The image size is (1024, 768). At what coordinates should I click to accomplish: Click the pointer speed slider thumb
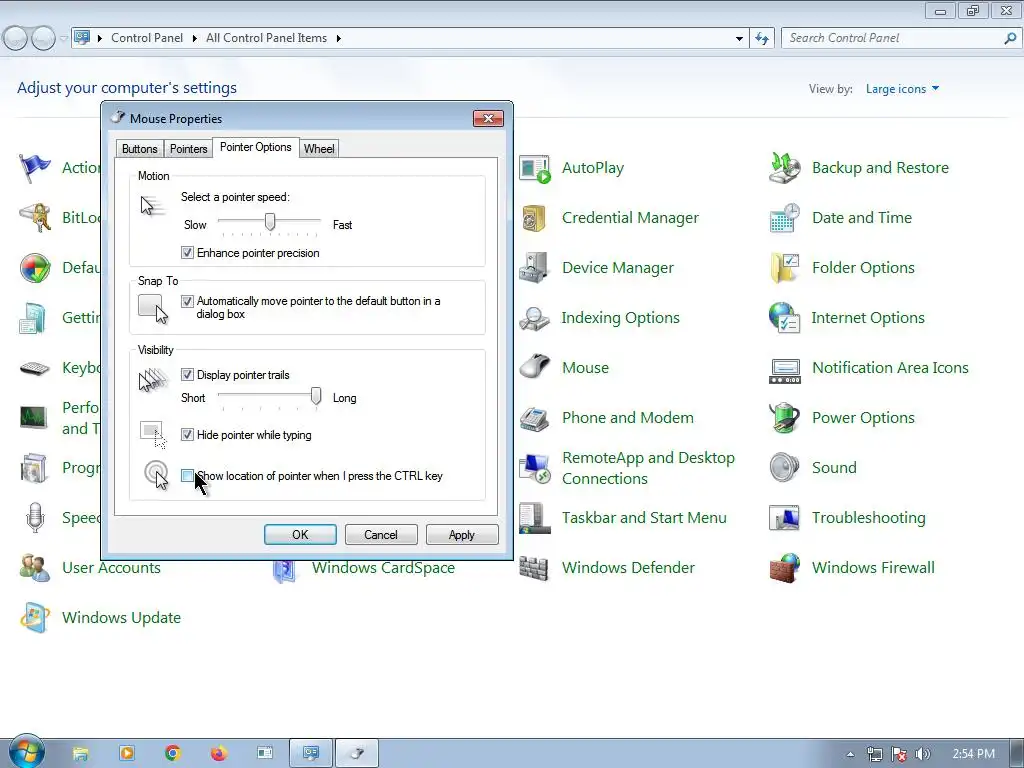[270, 222]
